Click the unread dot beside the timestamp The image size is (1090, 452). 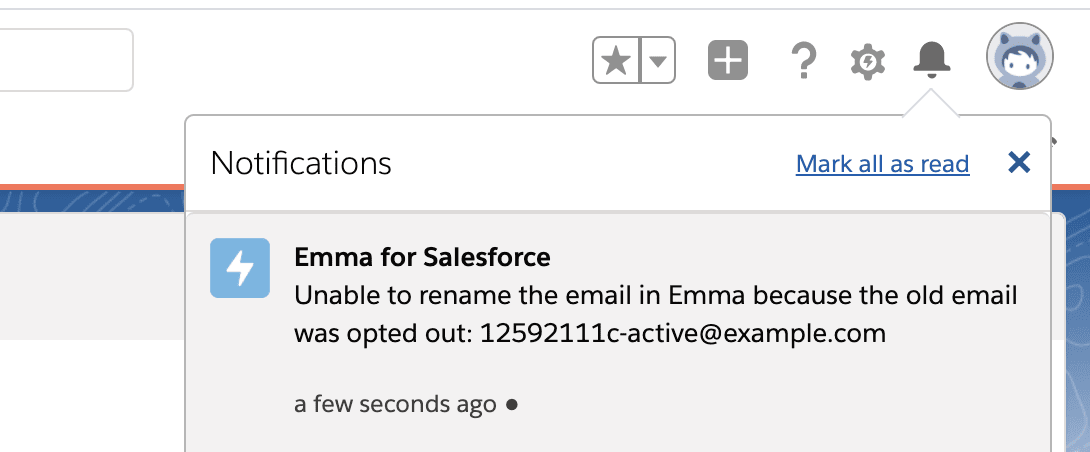tap(512, 405)
